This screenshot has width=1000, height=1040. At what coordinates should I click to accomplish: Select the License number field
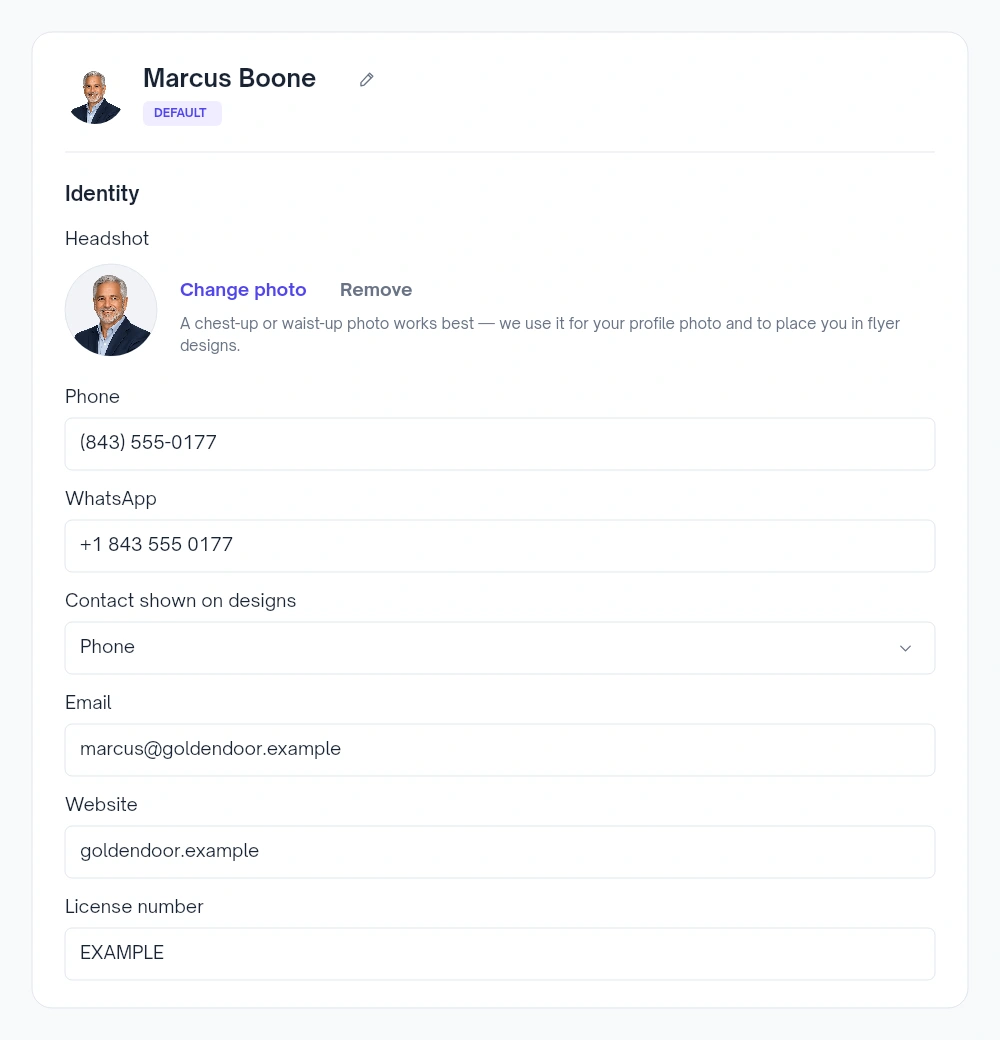tap(500, 954)
